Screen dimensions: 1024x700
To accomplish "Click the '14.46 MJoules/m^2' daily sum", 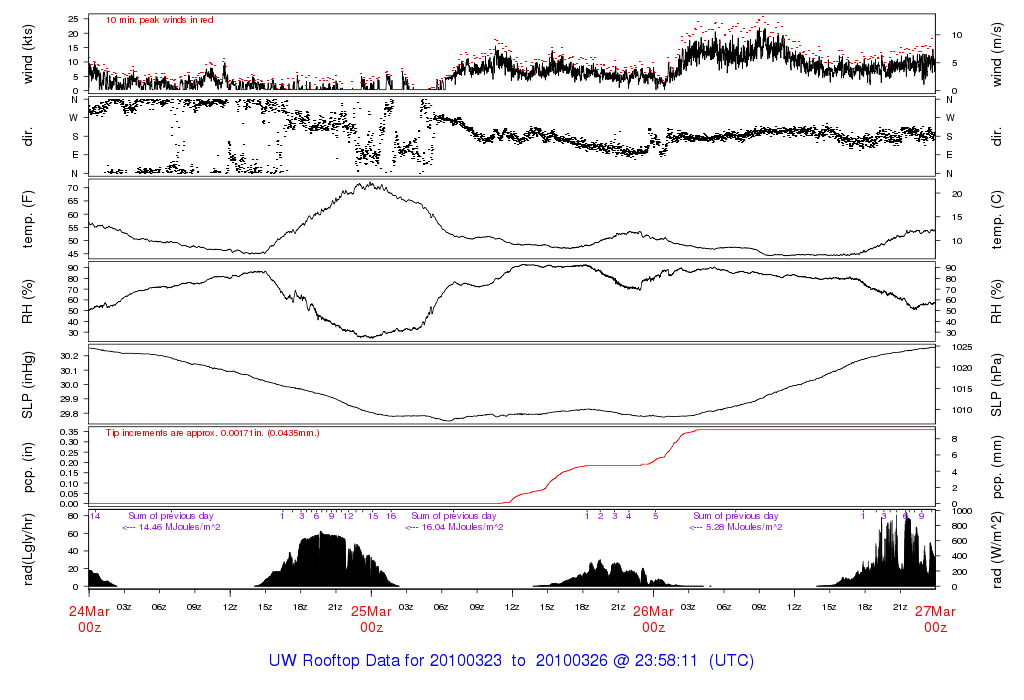I will (180, 527).
